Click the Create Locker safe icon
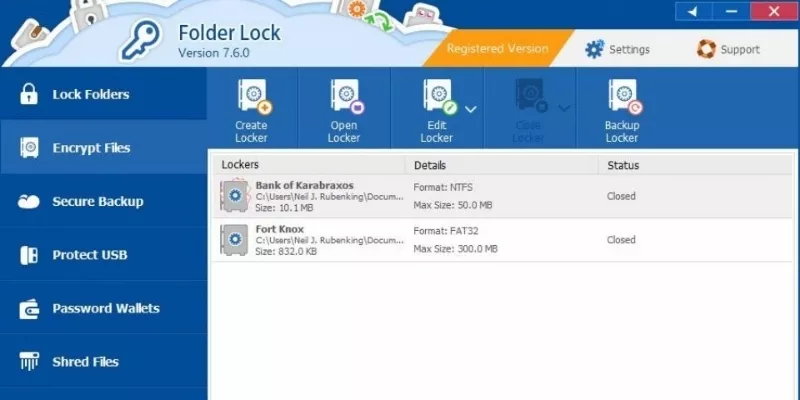Viewport: 800px width, 400px height. [255, 96]
